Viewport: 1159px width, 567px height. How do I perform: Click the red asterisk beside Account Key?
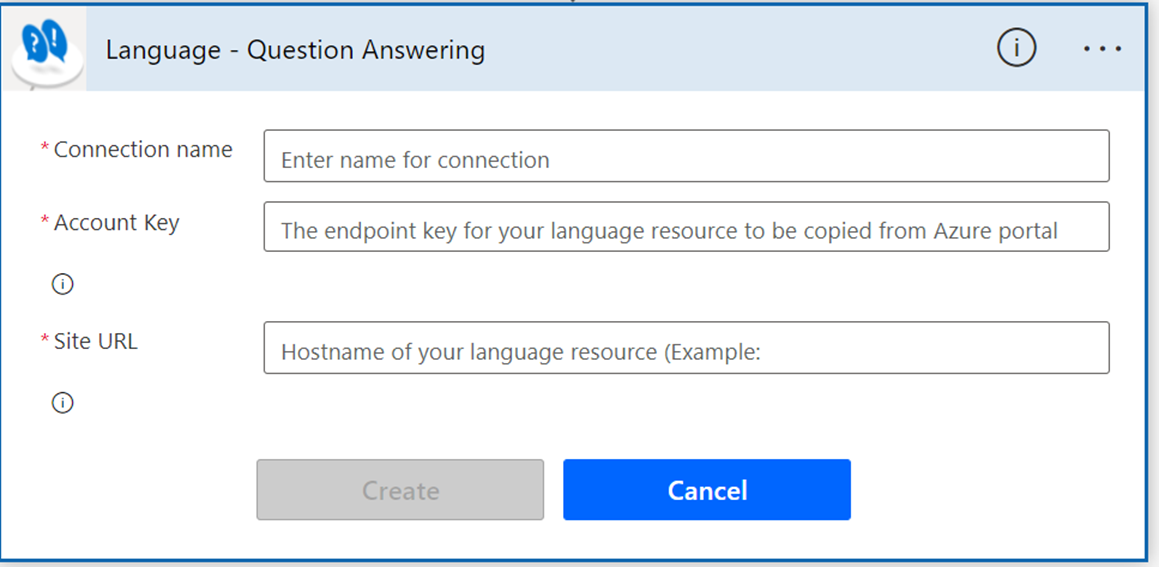coord(44,222)
